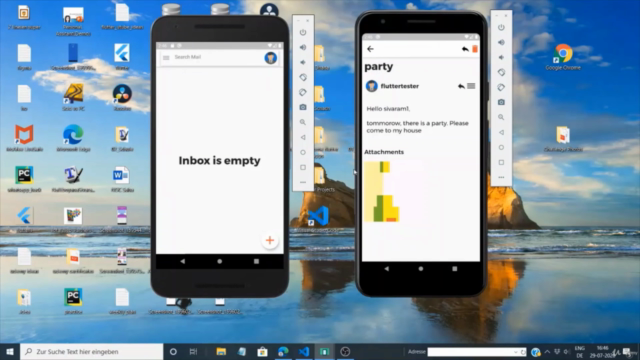This screenshot has width=640, height=360.
Task: Click reply arrow in right phone top bar
Action: (x=465, y=49)
